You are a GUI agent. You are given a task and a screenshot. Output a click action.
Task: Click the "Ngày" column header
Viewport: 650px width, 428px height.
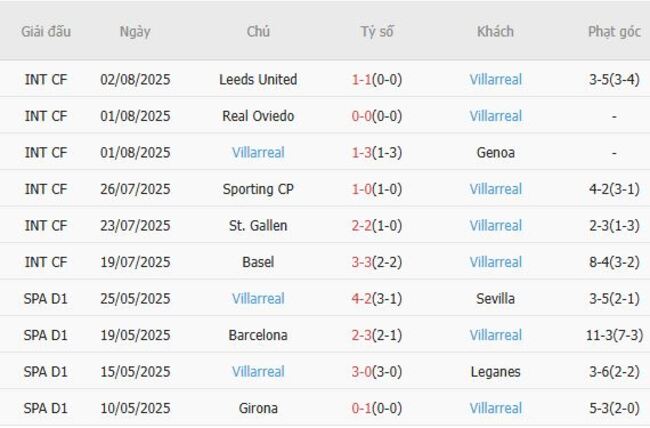pyautogui.click(x=135, y=31)
